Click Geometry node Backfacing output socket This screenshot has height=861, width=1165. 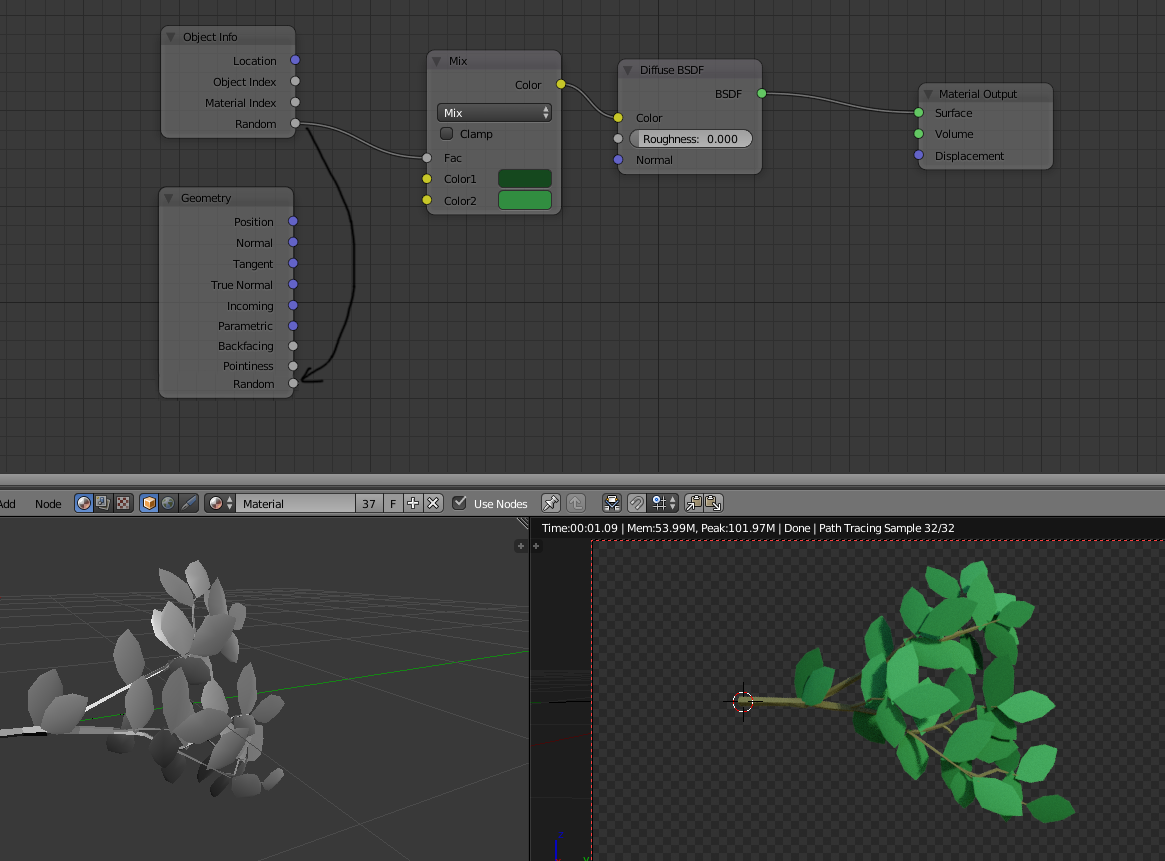tap(293, 345)
